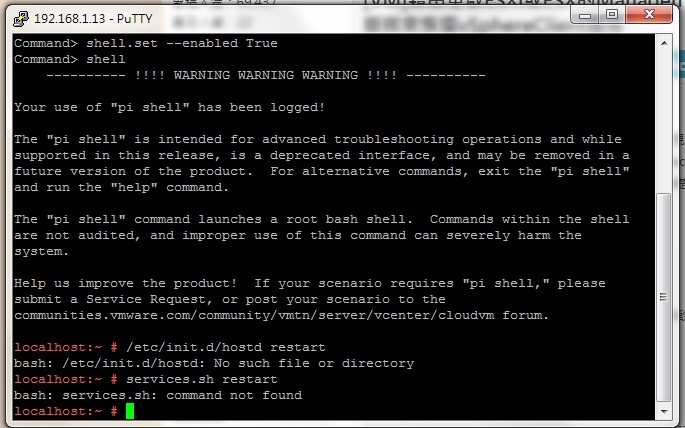Click the '192.168.1.13 - PuTTY' title bar text
Viewport: 685px width, 428px height.
93,19
